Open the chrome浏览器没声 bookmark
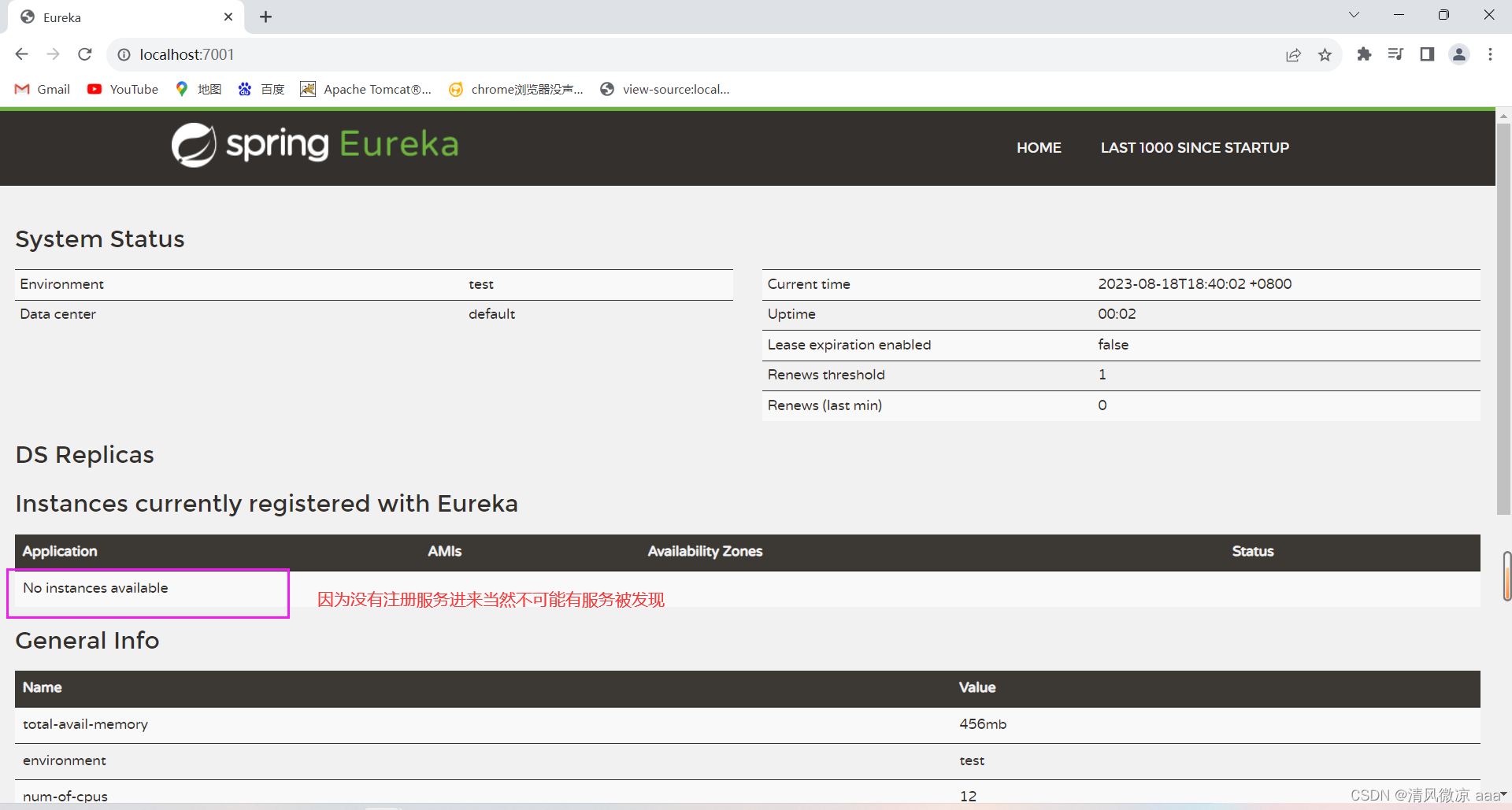This screenshot has width=1512, height=810. (x=517, y=89)
